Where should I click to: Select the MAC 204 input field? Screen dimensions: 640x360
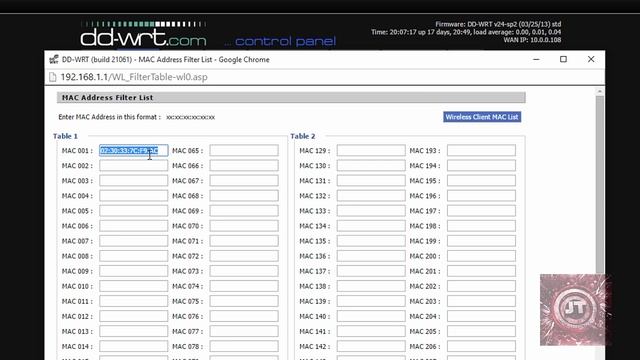tap(481, 316)
